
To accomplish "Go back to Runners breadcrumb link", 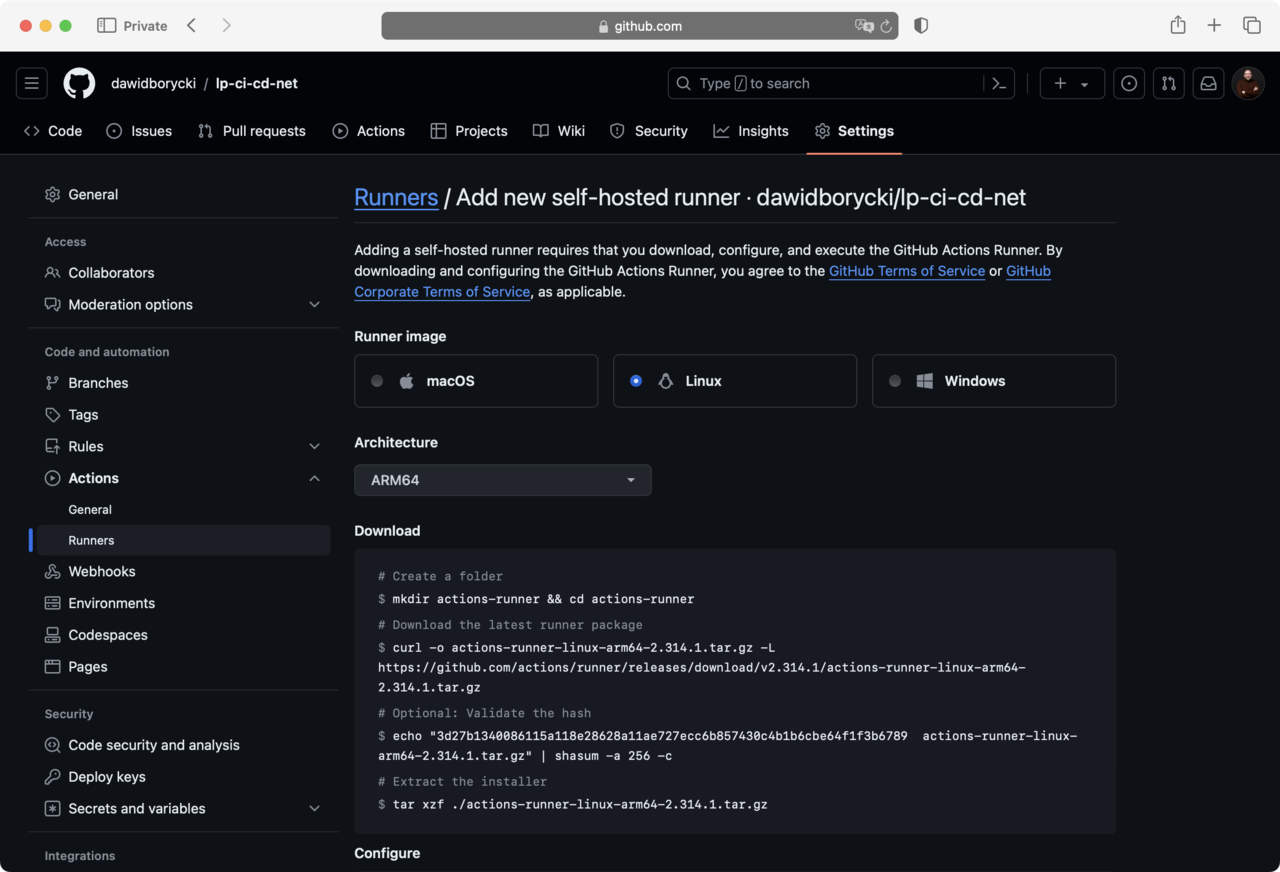I will 396,198.
